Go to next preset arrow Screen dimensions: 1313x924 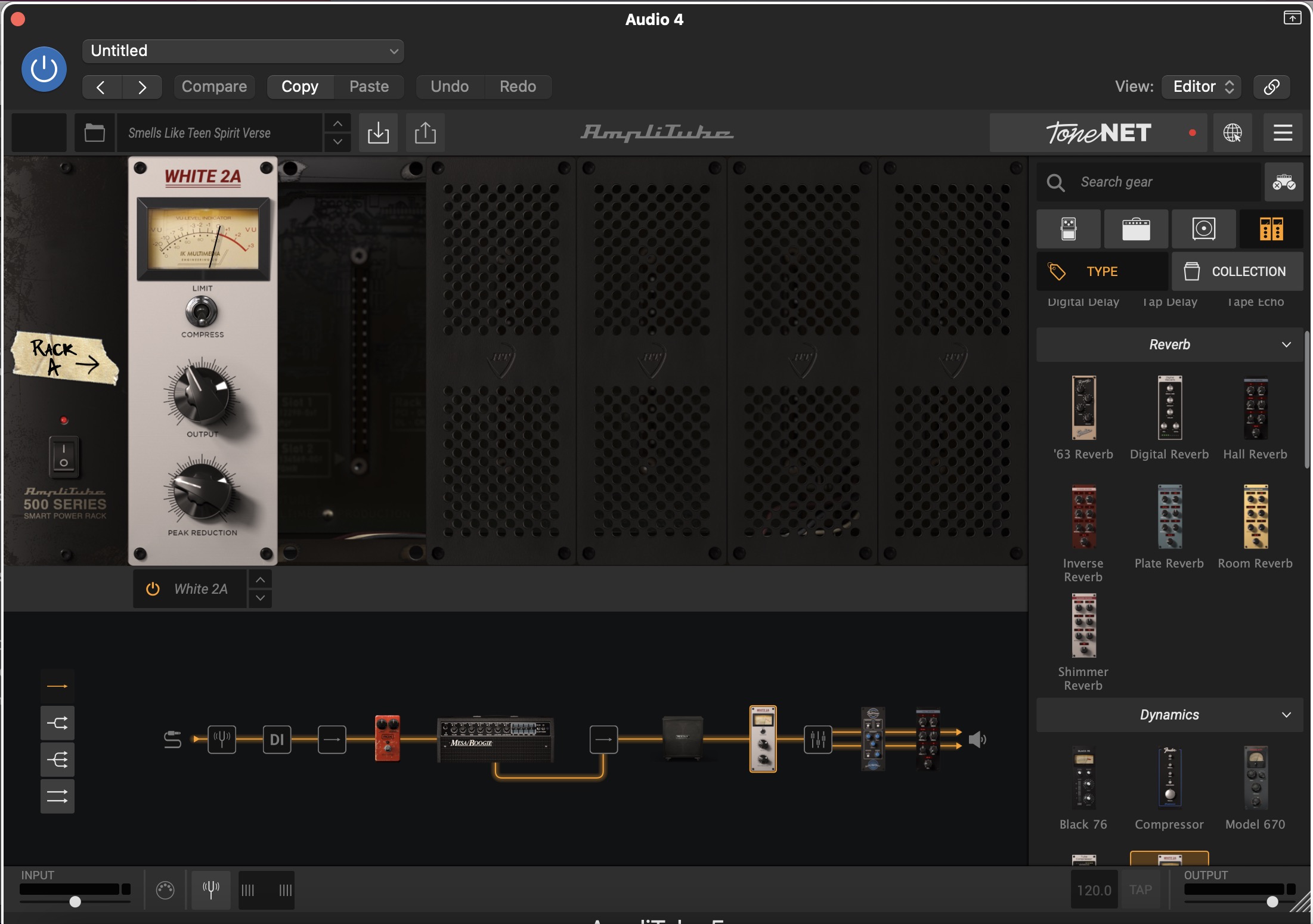(142, 87)
